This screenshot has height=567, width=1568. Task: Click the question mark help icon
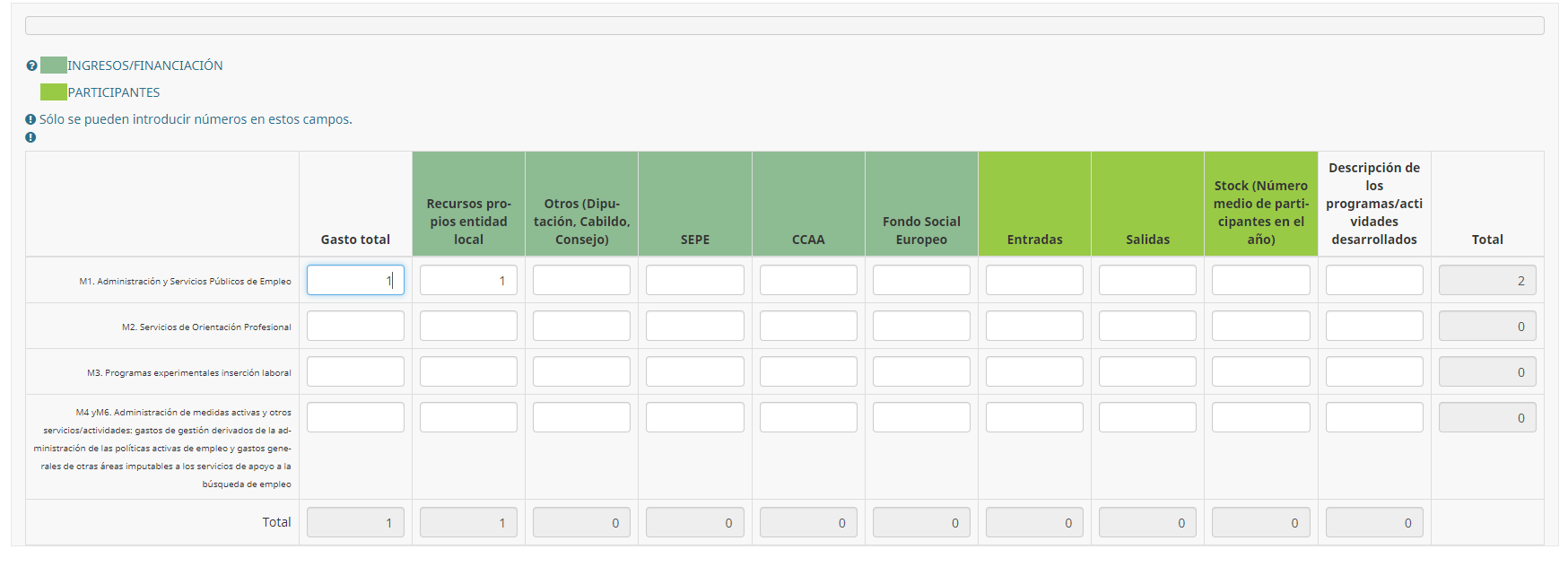(x=31, y=65)
